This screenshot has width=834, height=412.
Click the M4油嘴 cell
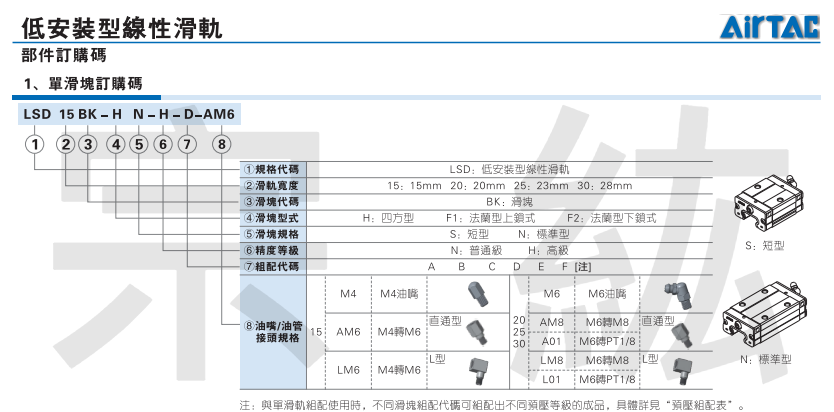[x=399, y=293]
